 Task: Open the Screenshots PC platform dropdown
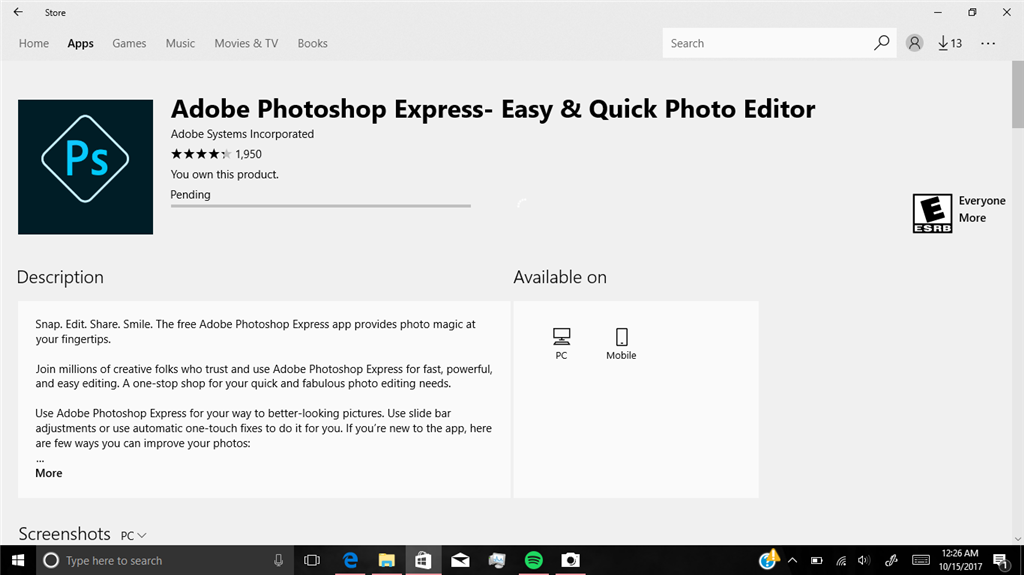[x=133, y=535]
